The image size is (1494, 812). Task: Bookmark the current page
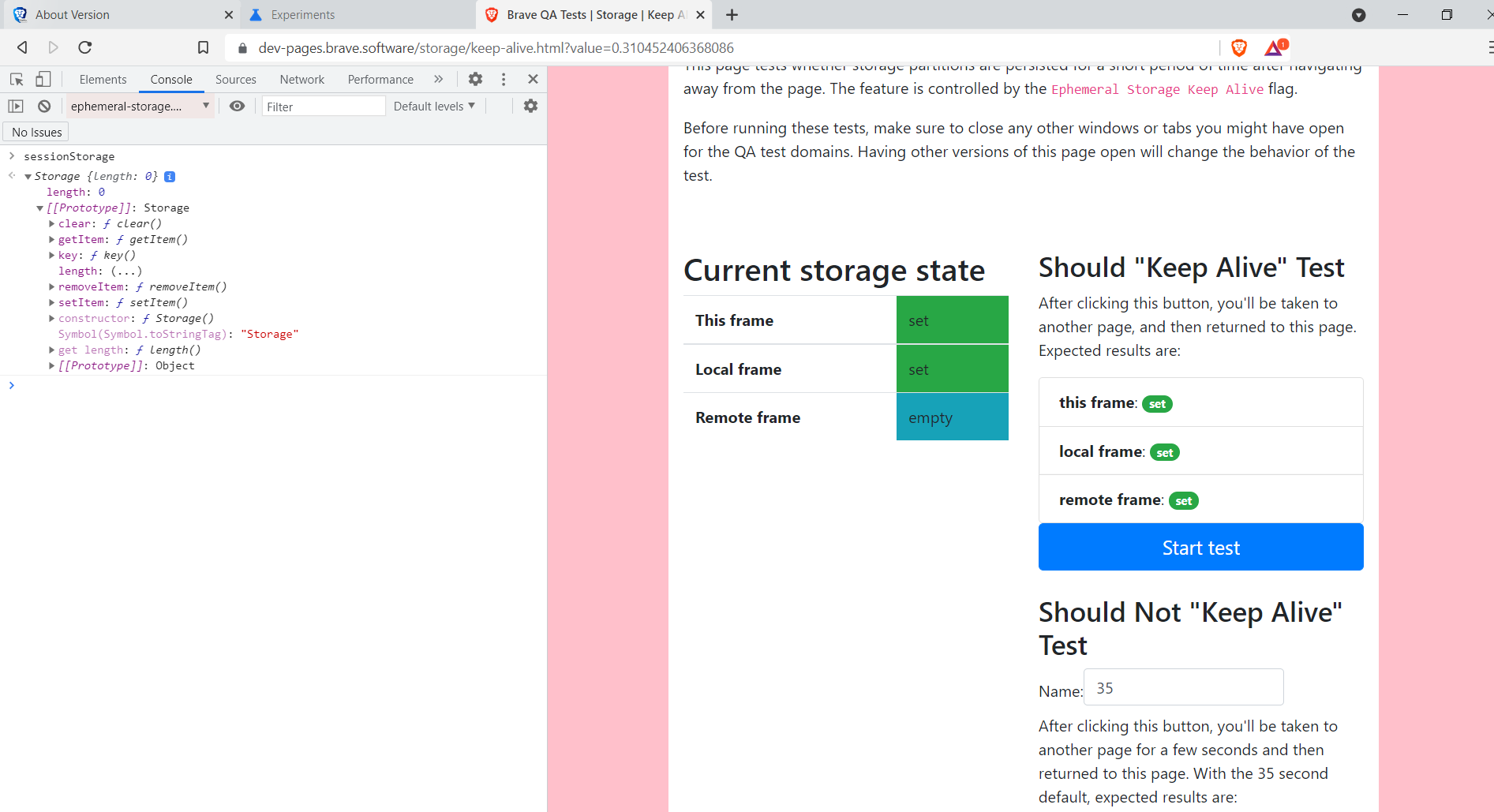coord(203,47)
